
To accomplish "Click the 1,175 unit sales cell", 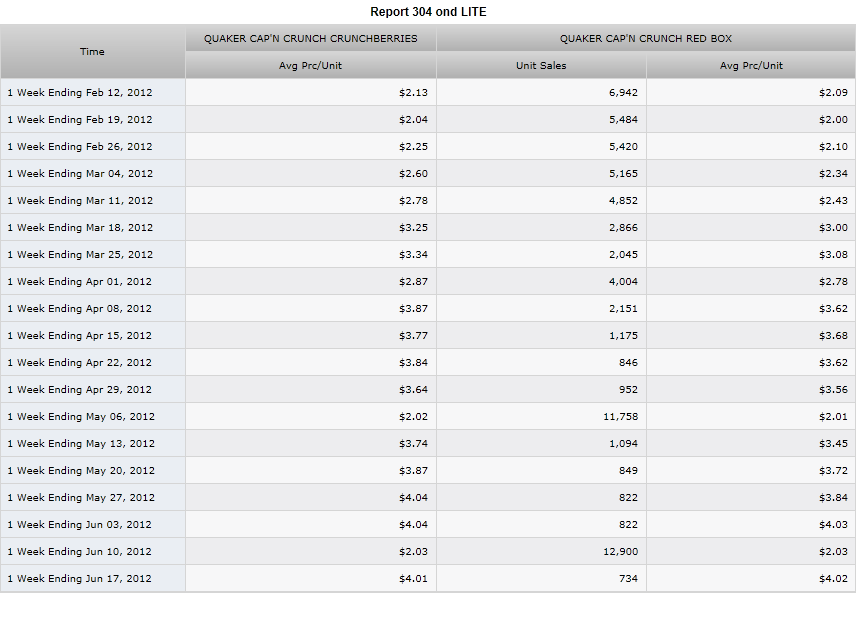I will tap(541, 336).
